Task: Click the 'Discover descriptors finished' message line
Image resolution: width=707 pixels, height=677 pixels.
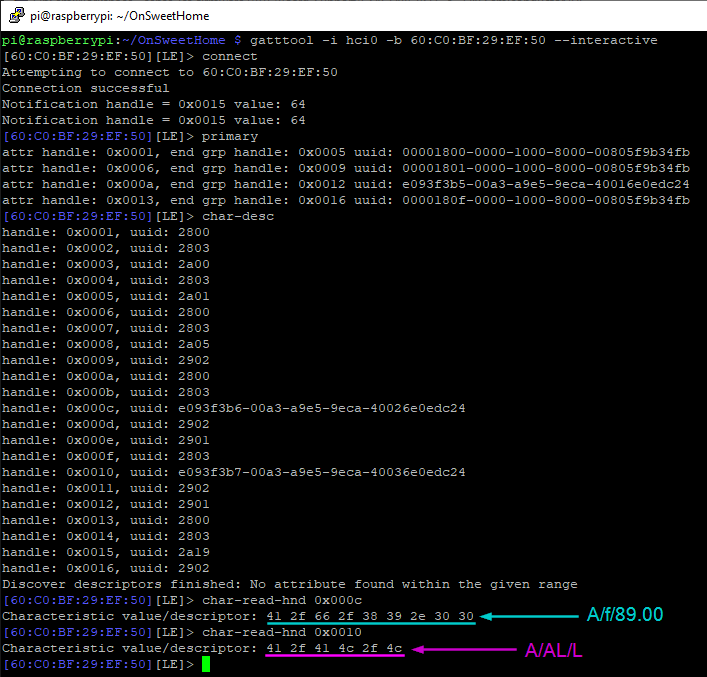Action: (x=289, y=584)
